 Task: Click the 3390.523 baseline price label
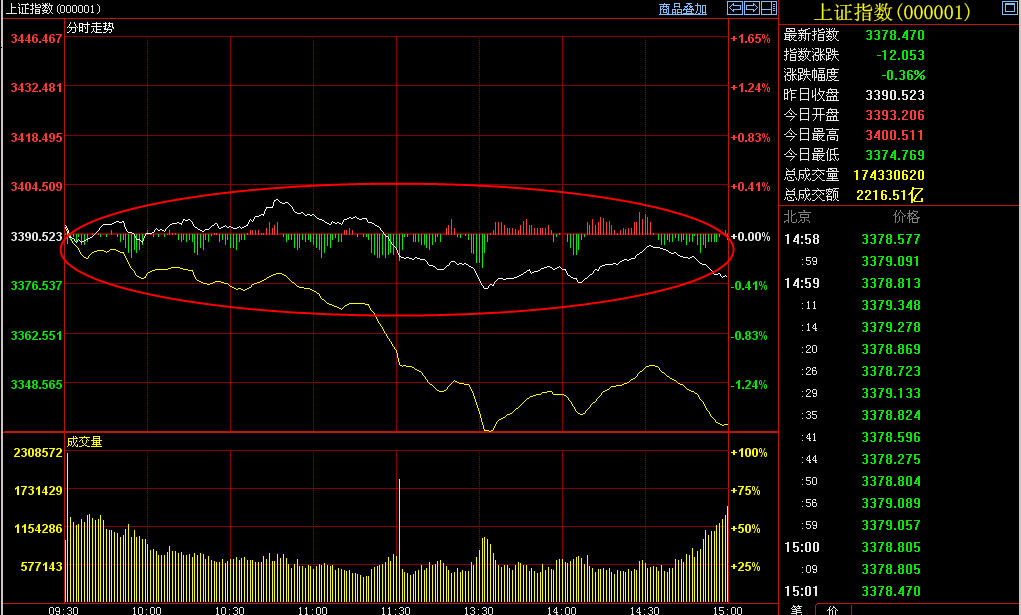36,237
